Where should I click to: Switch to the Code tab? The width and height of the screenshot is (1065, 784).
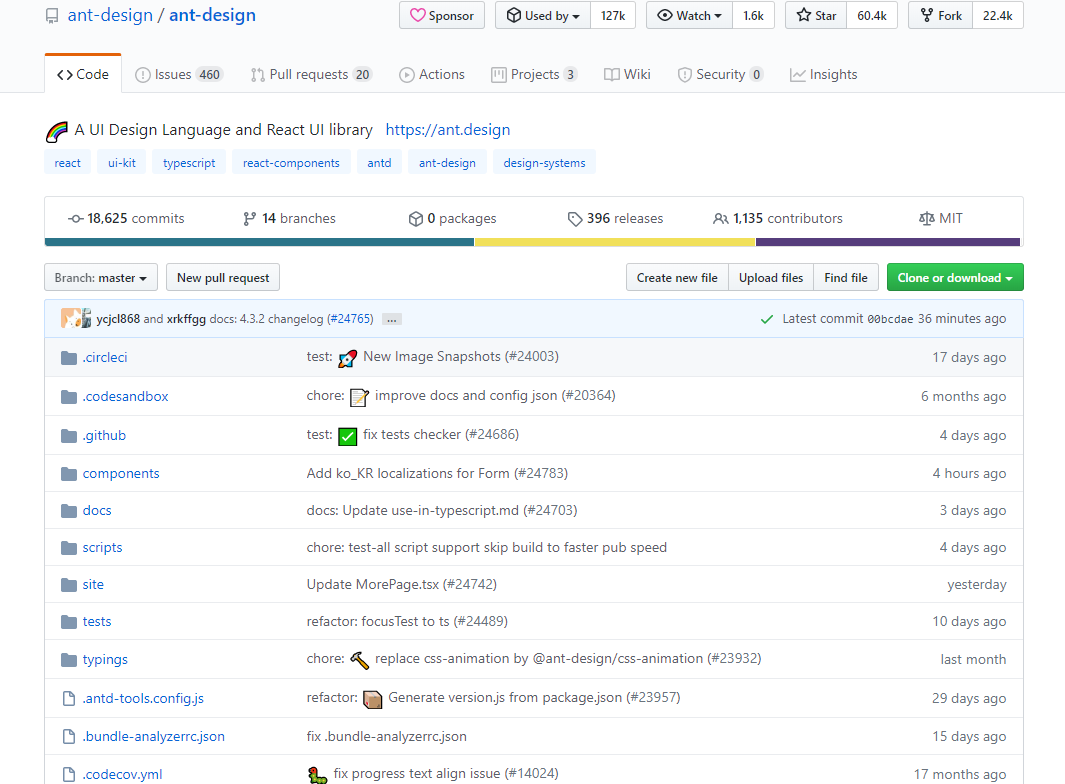pos(83,74)
